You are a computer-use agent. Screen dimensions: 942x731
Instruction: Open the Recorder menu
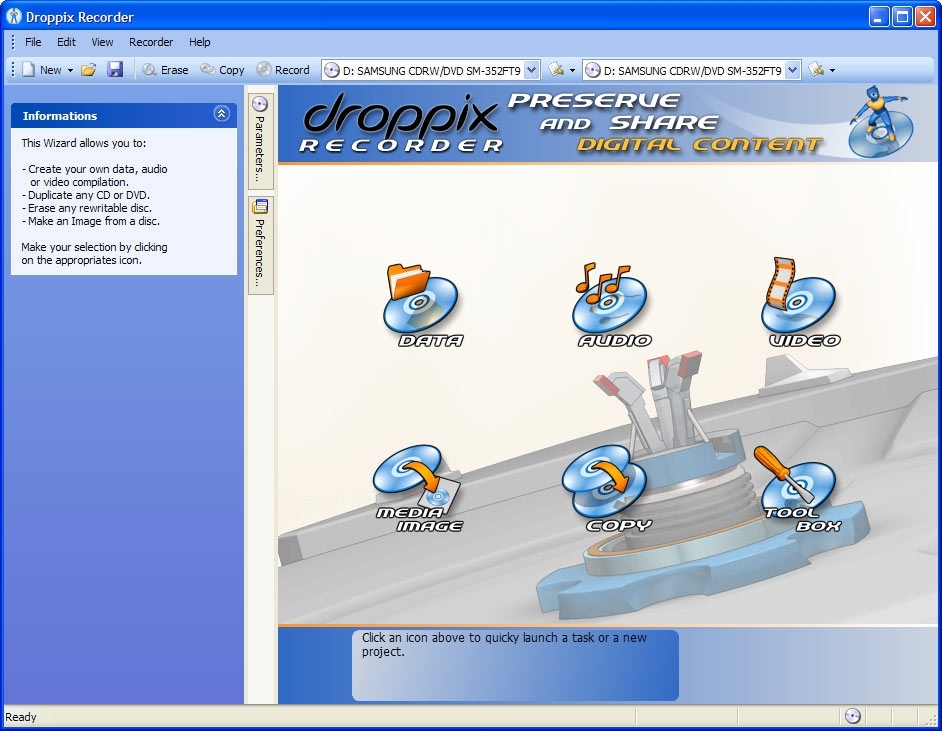pos(151,42)
